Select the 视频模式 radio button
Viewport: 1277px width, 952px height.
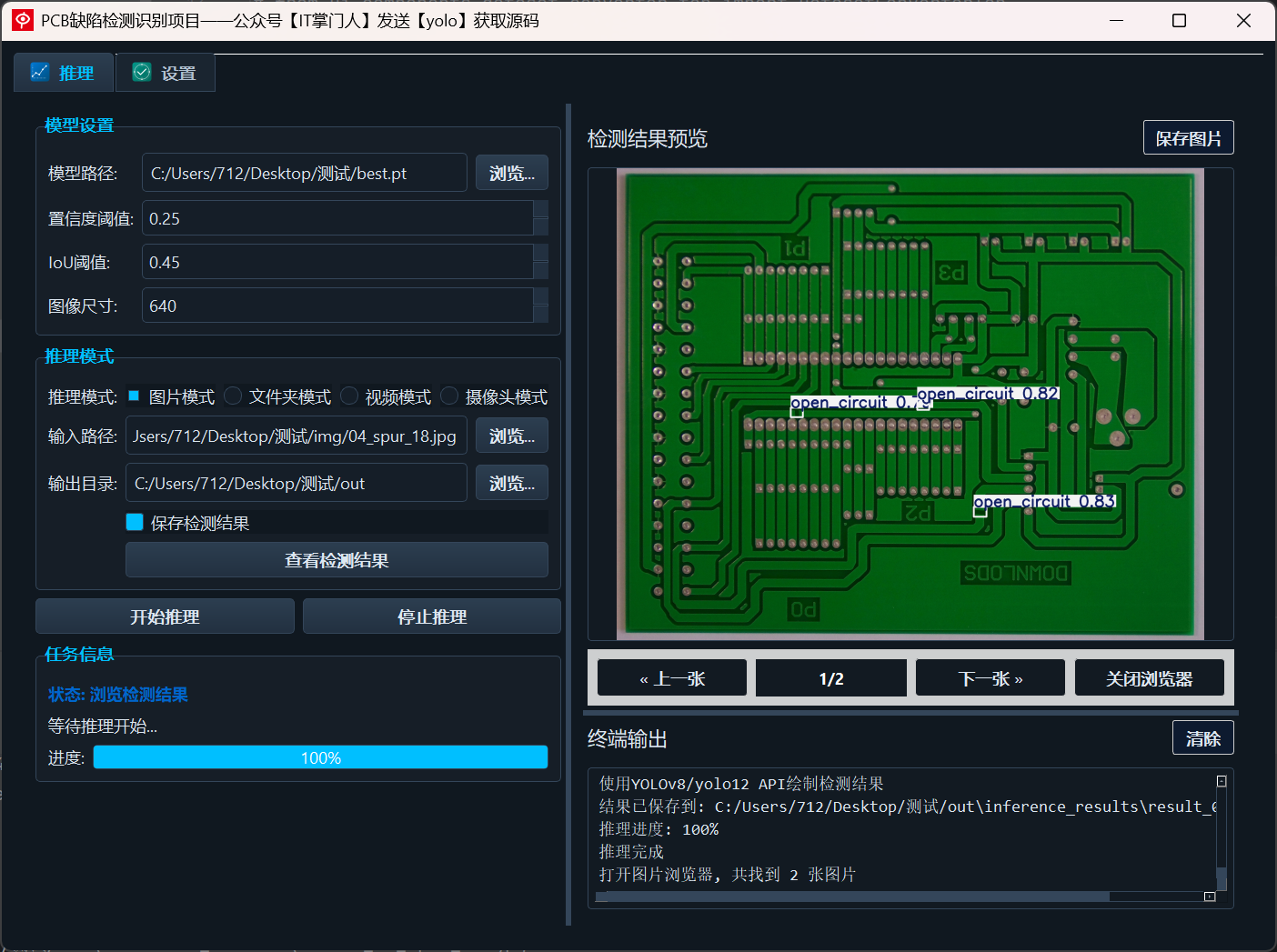click(349, 396)
